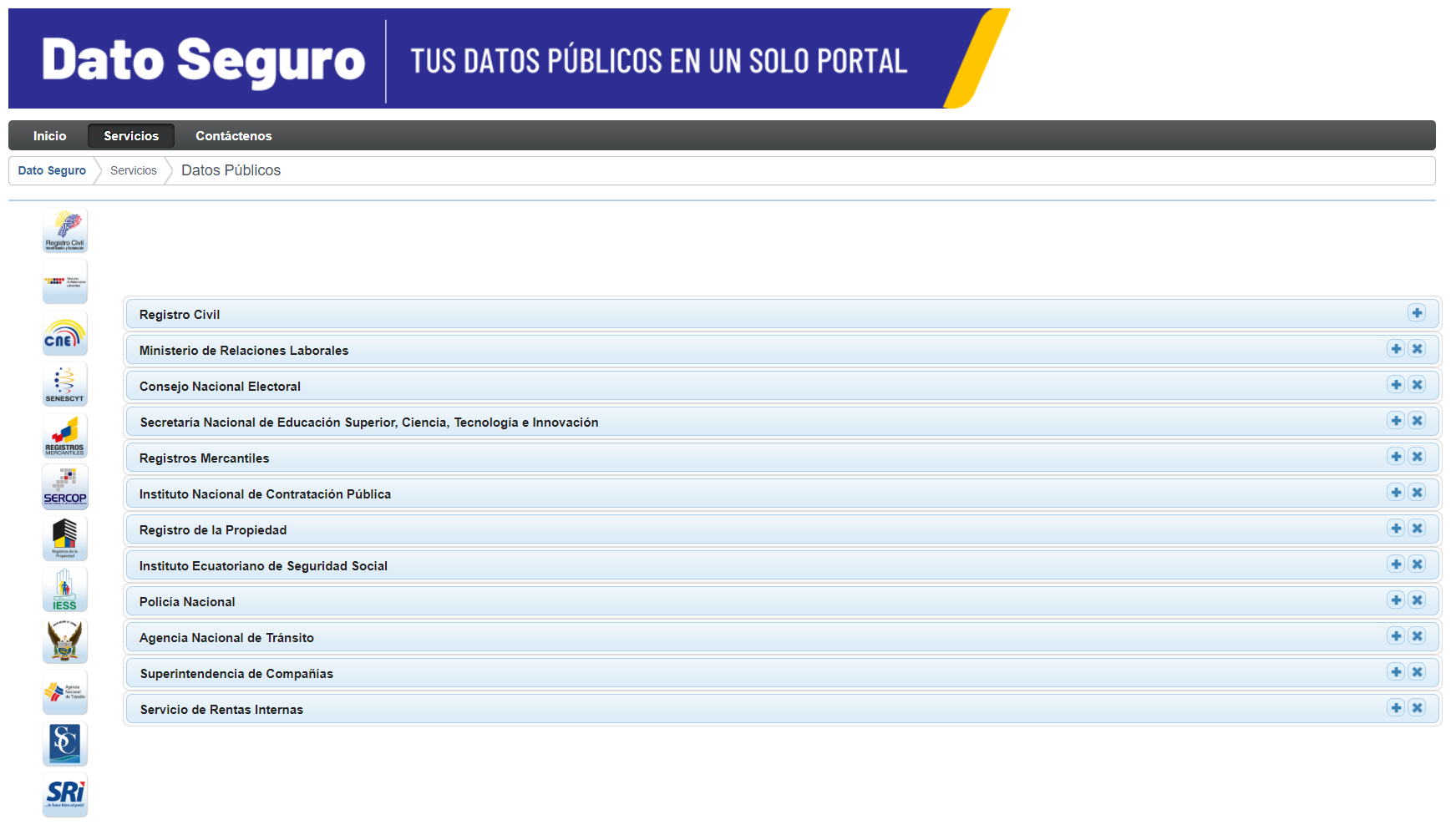Image resolution: width=1456 pixels, height=830 pixels.
Task: Expand Ministerio de Relaciones Laborales panel plus
Action: point(1396,349)
